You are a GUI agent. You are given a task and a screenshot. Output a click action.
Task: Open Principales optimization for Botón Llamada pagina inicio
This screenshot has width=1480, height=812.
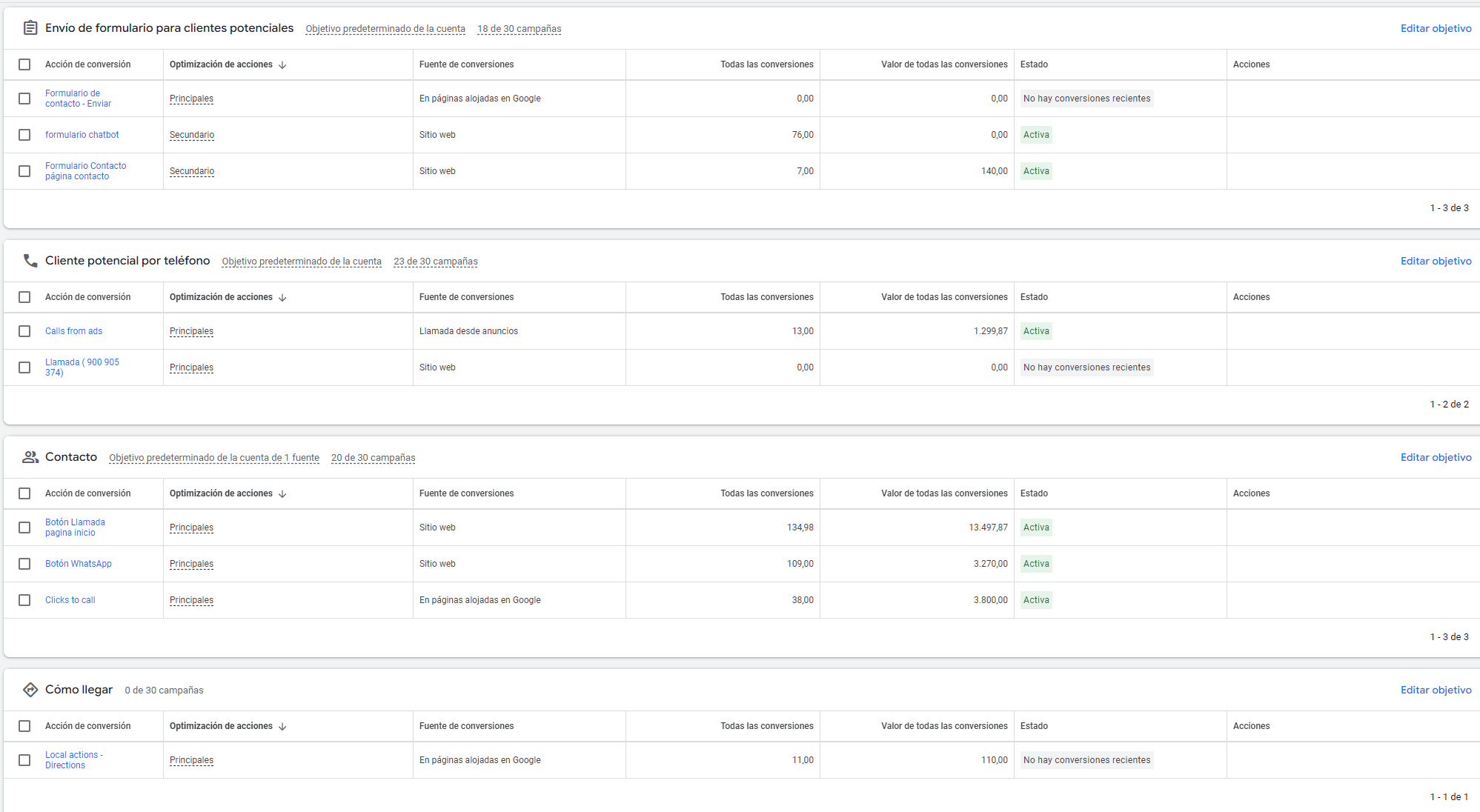[x=191, y=528]
